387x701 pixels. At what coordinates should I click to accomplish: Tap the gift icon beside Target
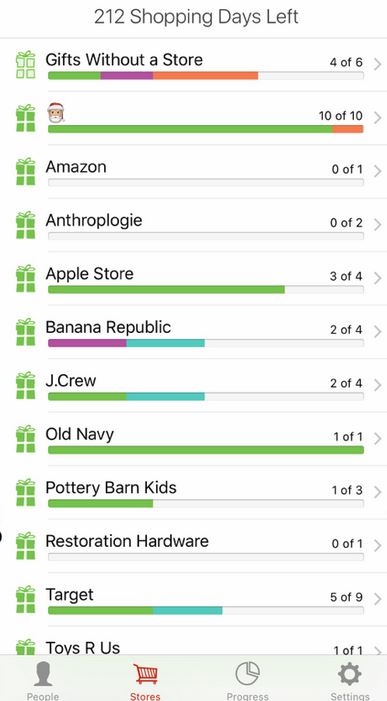(25, 599)
